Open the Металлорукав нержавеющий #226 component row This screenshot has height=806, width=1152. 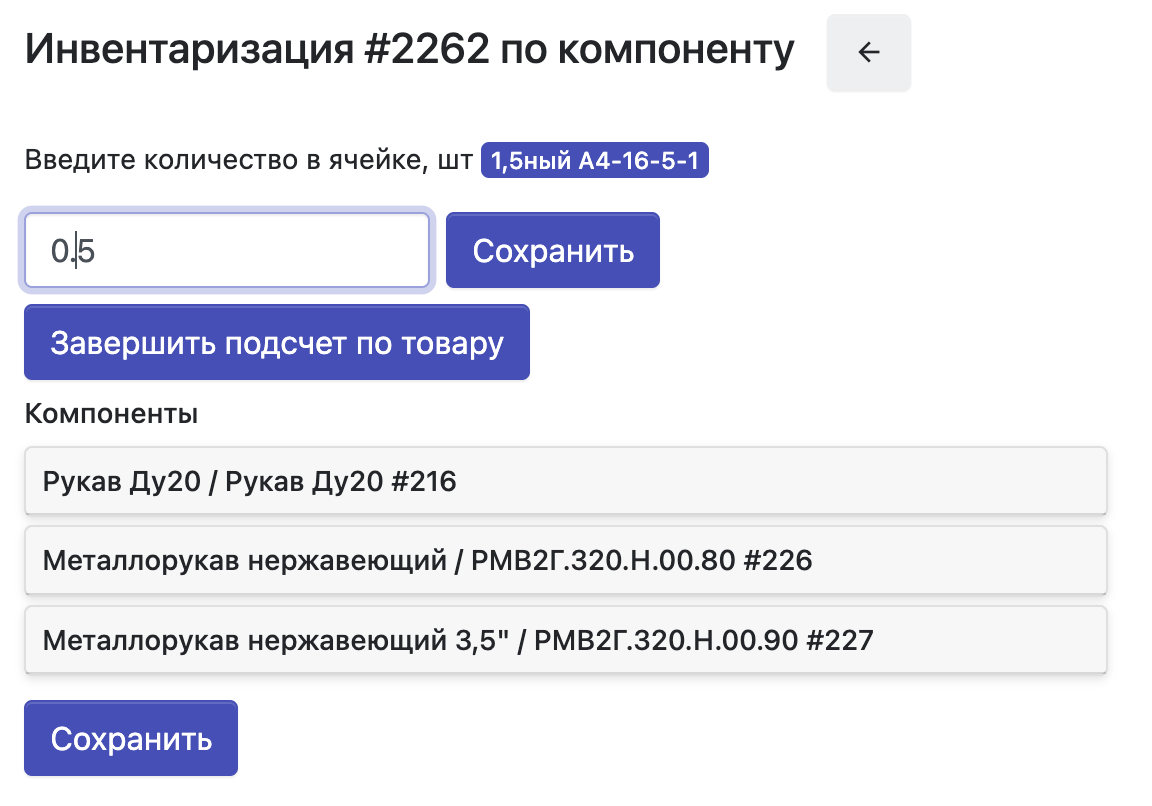click(x=565, y=561)
